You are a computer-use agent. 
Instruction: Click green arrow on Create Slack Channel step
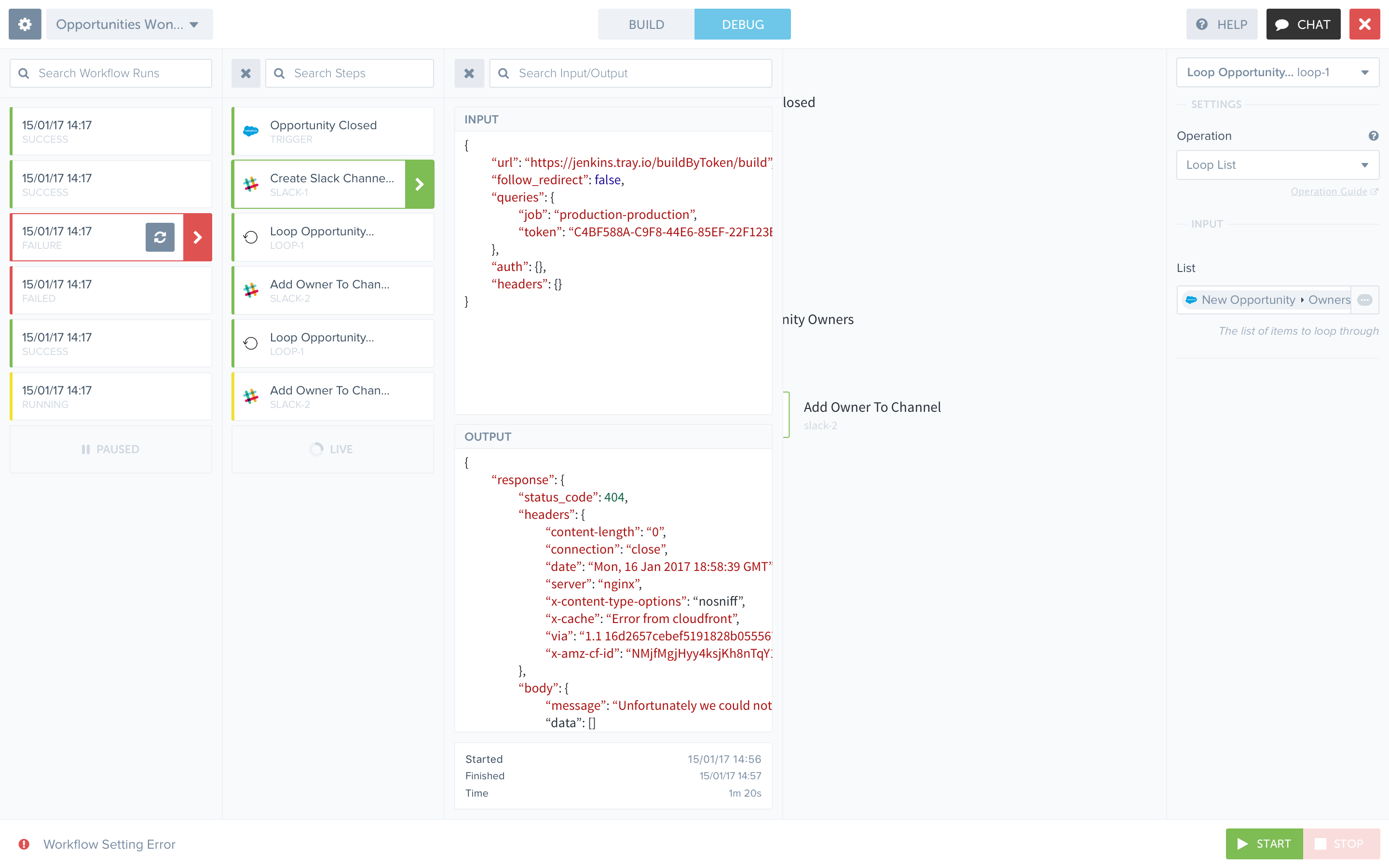420,184
